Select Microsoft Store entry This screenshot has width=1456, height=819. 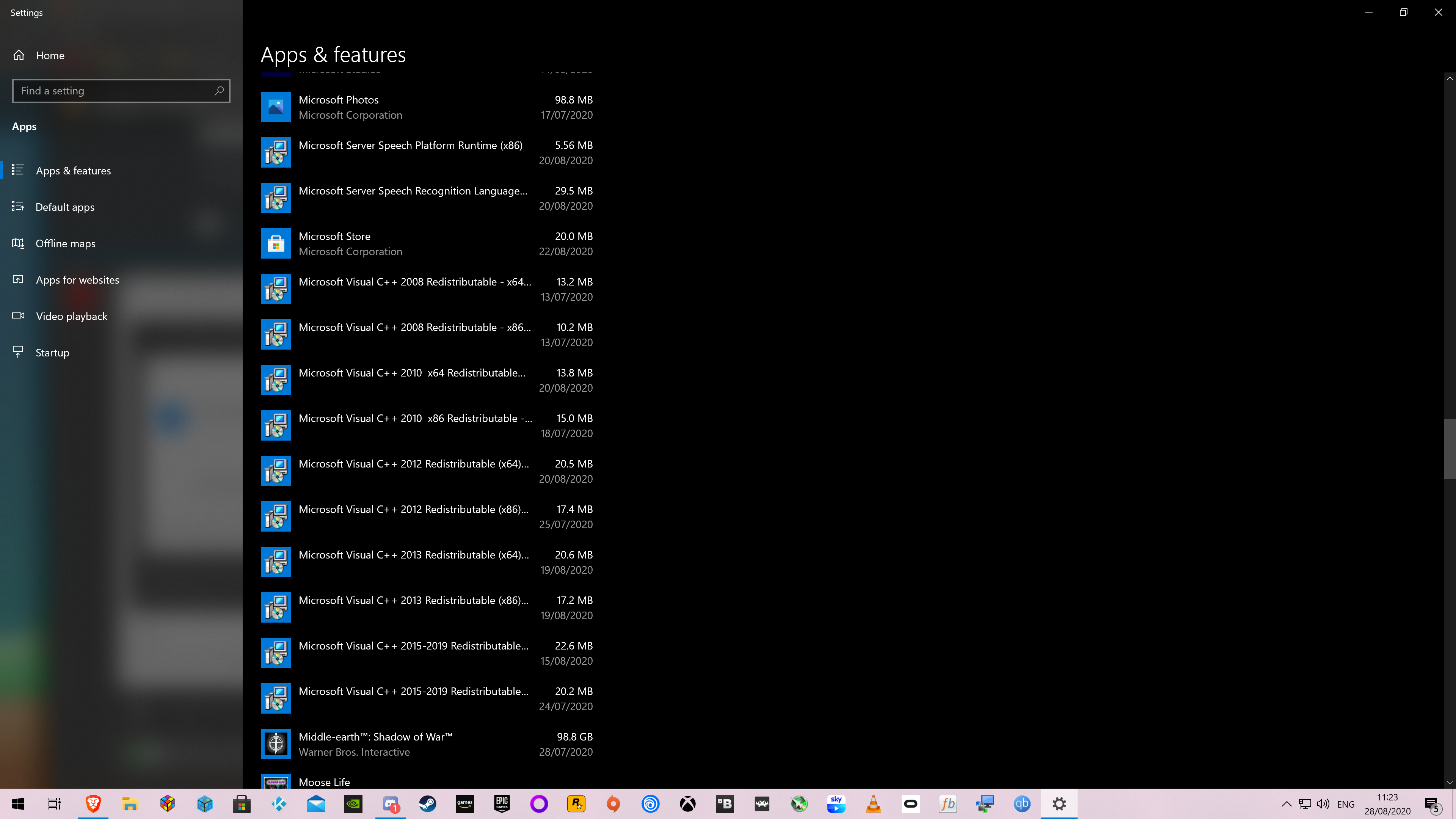point(427,243)
